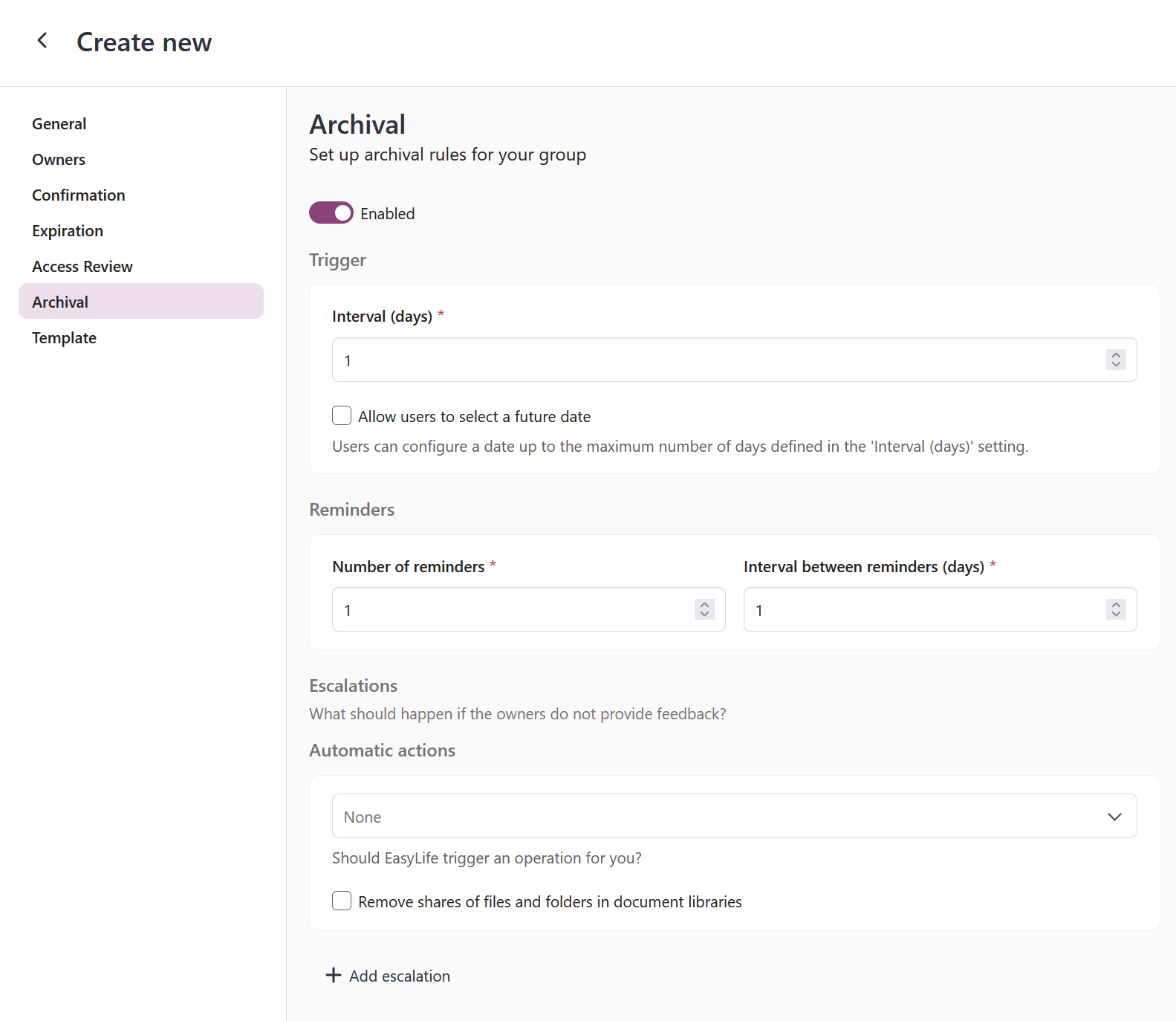Viewport: 1176px width, 1021px height.
Task: Open the Template section
Action: pos(65,338)
